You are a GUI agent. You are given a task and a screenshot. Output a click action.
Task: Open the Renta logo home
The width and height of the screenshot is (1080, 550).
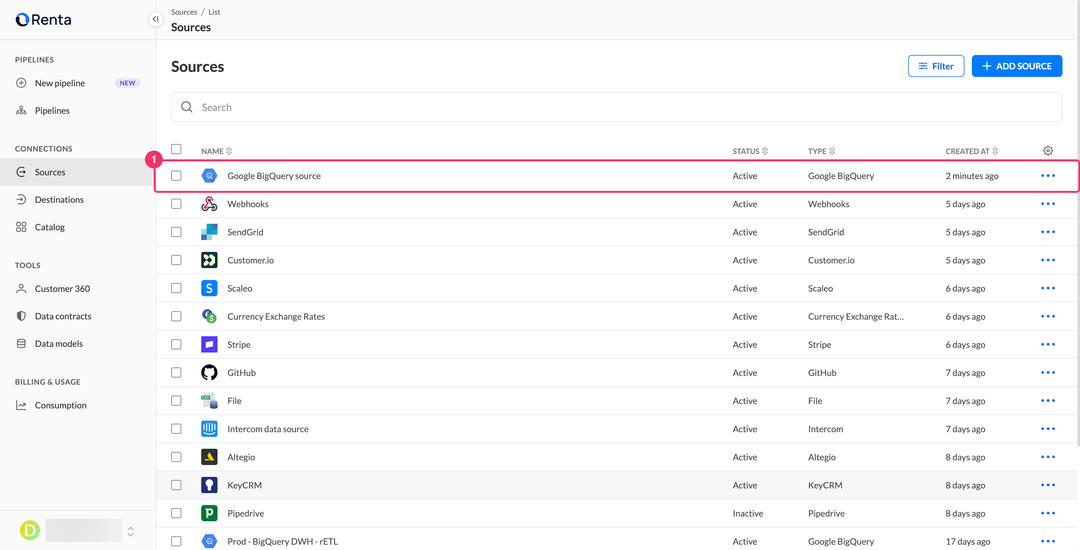[43, 19]
